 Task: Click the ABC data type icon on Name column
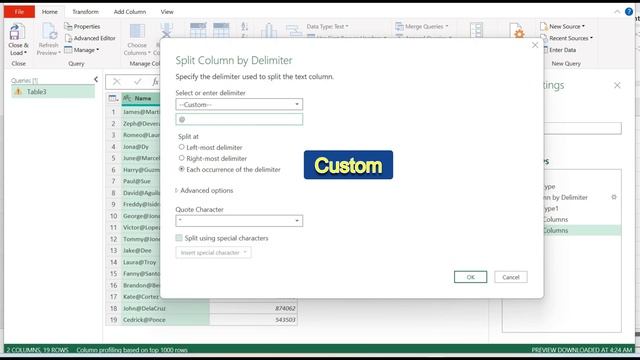tap(127, 98)
